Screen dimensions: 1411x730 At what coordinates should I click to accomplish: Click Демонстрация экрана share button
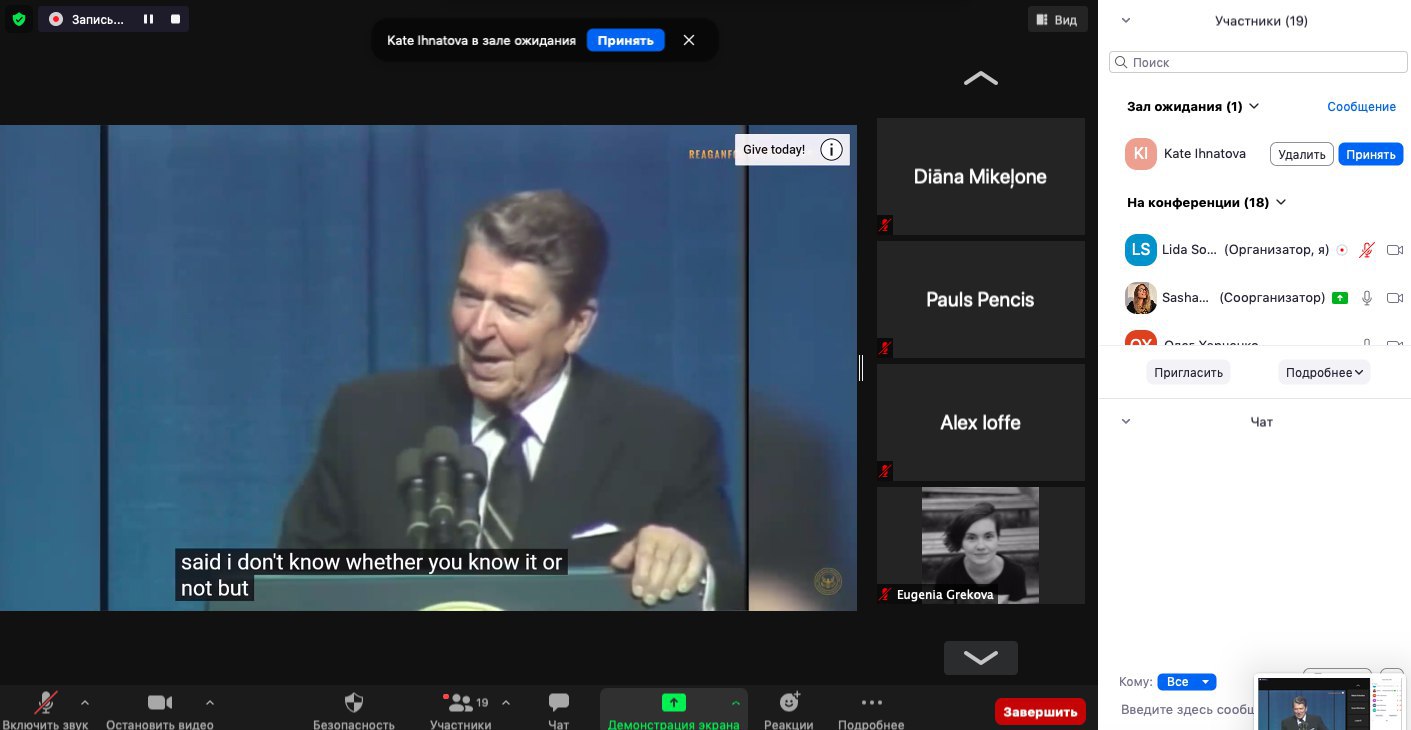pyautogui.click(x=674, y=710)
